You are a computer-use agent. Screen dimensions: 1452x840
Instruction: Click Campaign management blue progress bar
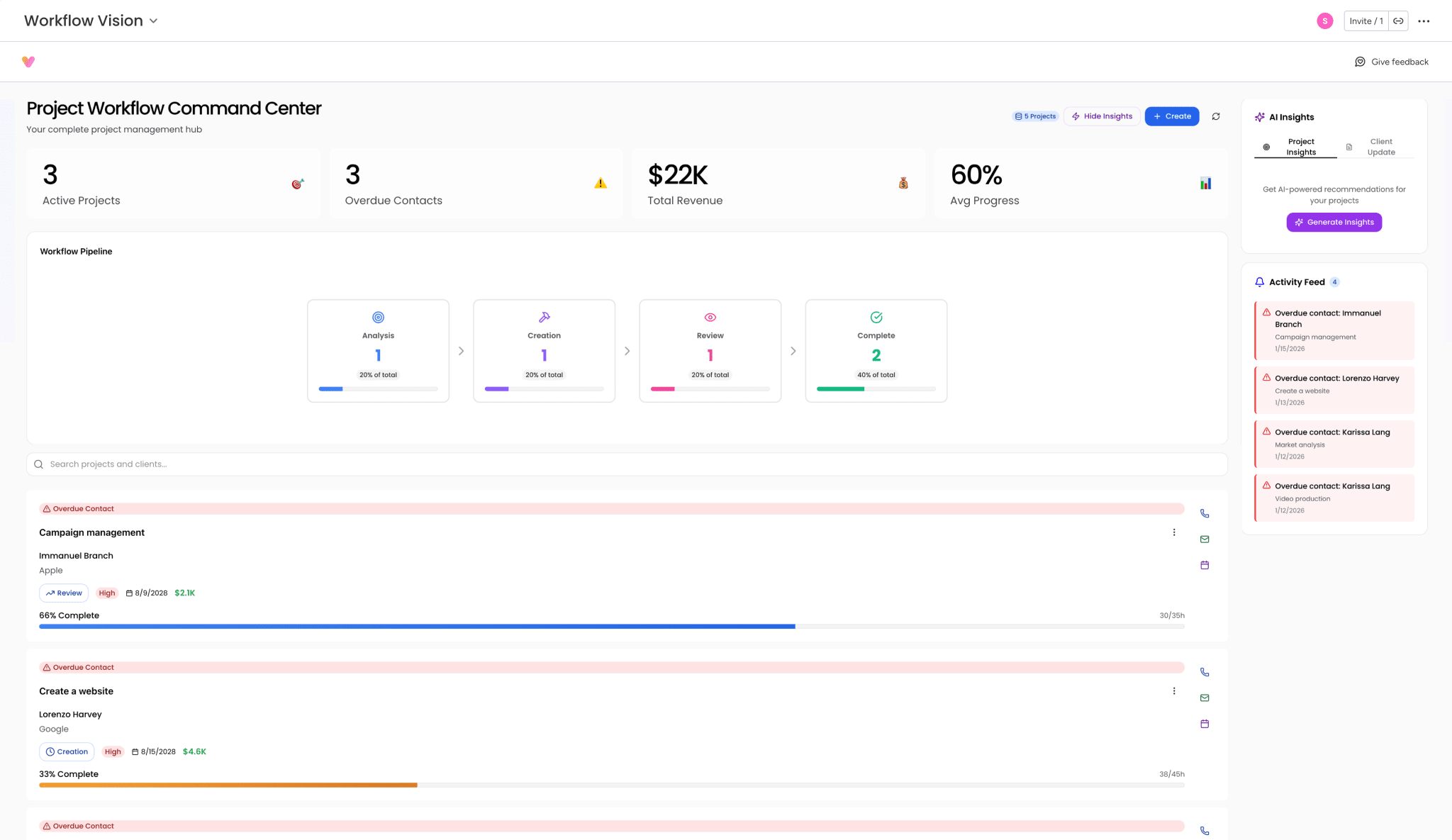(x=417, y=627)
